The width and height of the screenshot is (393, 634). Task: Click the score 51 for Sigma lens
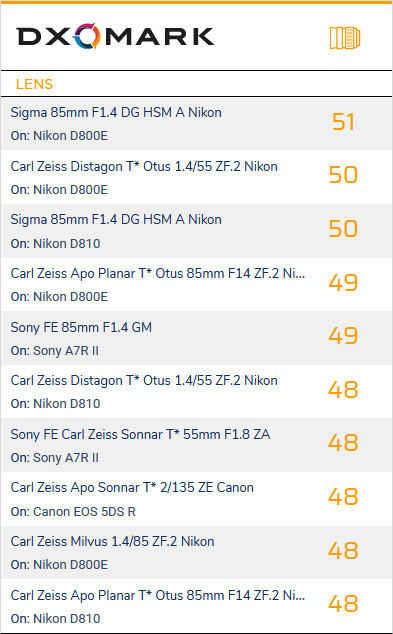343,122
